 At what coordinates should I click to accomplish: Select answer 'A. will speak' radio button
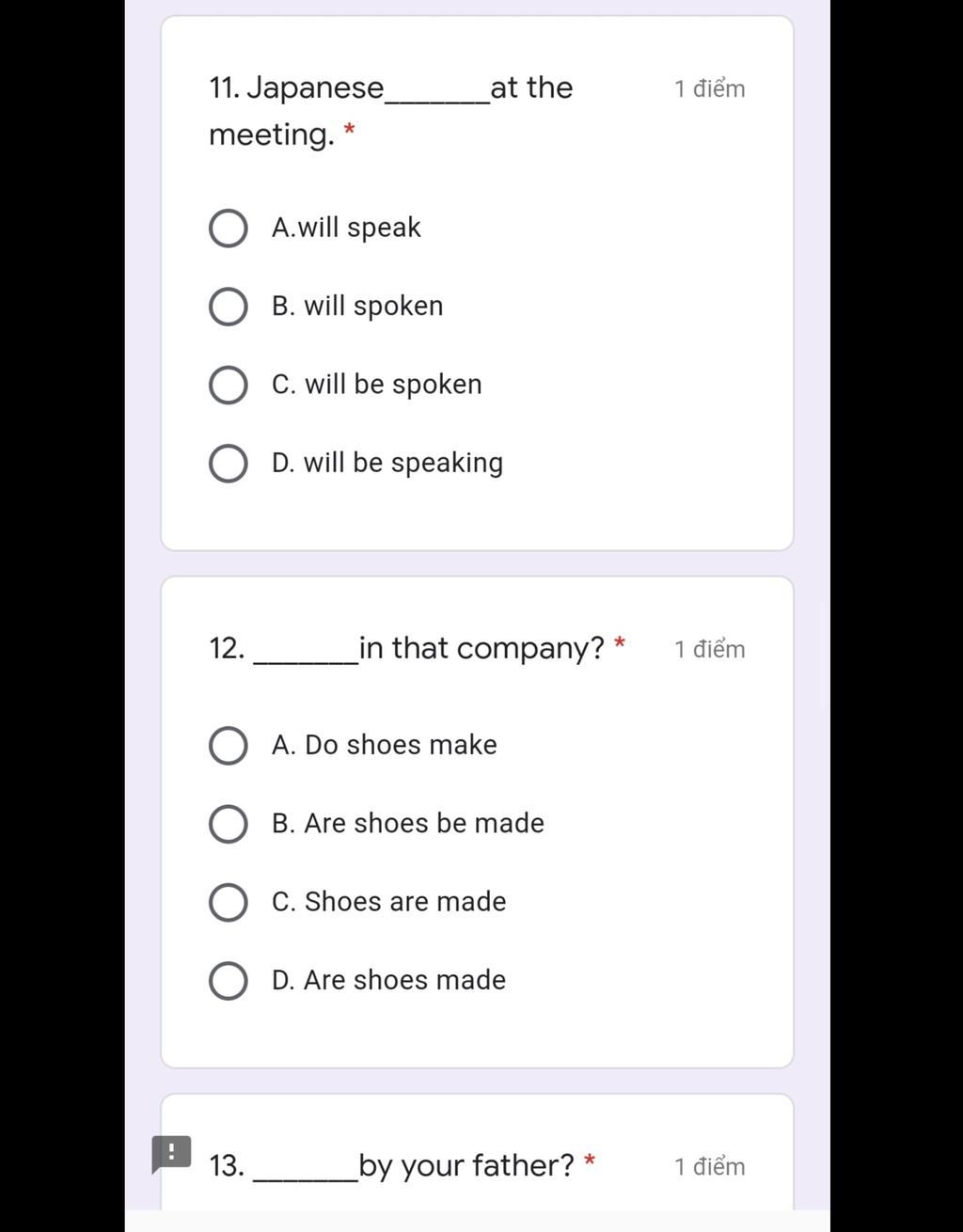[228, 229]
